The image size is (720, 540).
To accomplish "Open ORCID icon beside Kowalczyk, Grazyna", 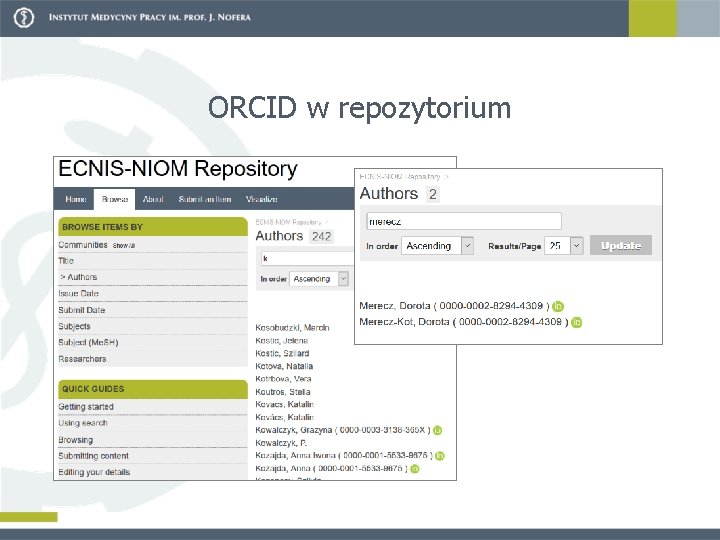I will pos(438,430).
